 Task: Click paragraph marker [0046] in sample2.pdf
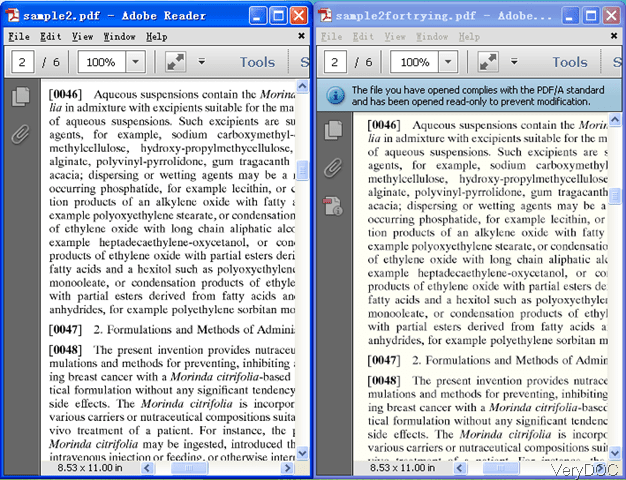pyautogui.click(x=65, y=94)
